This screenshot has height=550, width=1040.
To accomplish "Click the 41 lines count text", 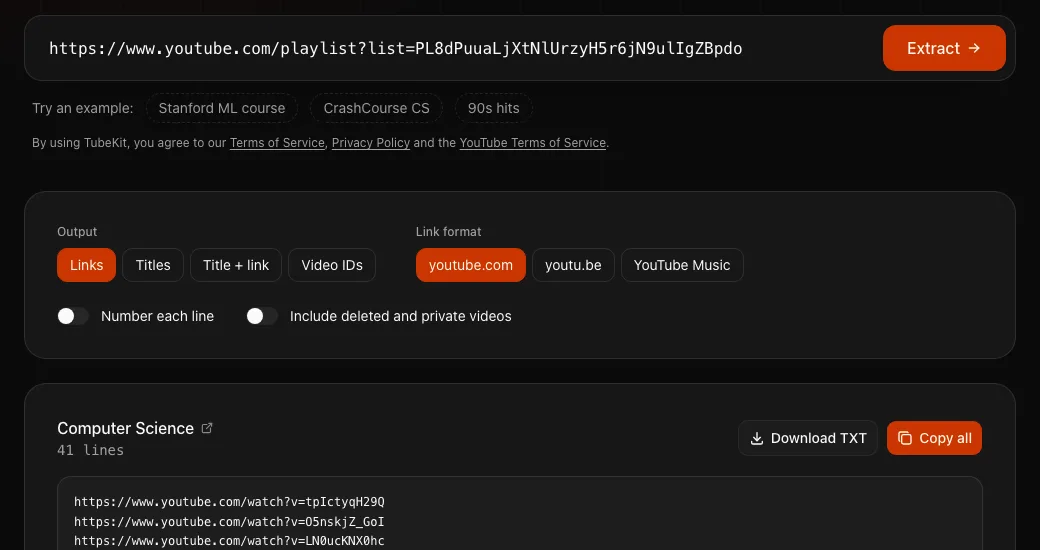I will point(90,450).
